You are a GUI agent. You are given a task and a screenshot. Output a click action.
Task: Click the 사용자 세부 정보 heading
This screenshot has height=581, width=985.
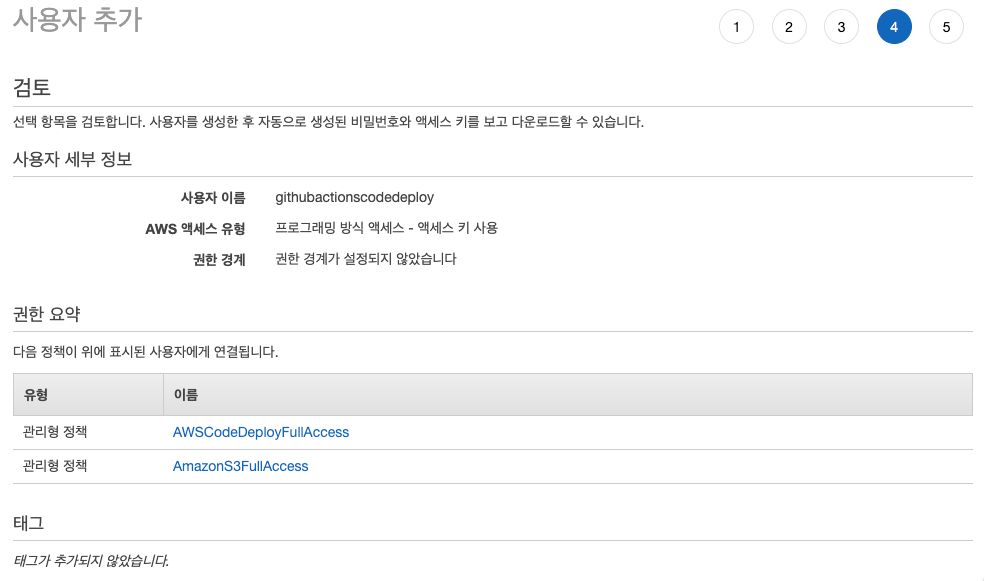coord(72,159)
